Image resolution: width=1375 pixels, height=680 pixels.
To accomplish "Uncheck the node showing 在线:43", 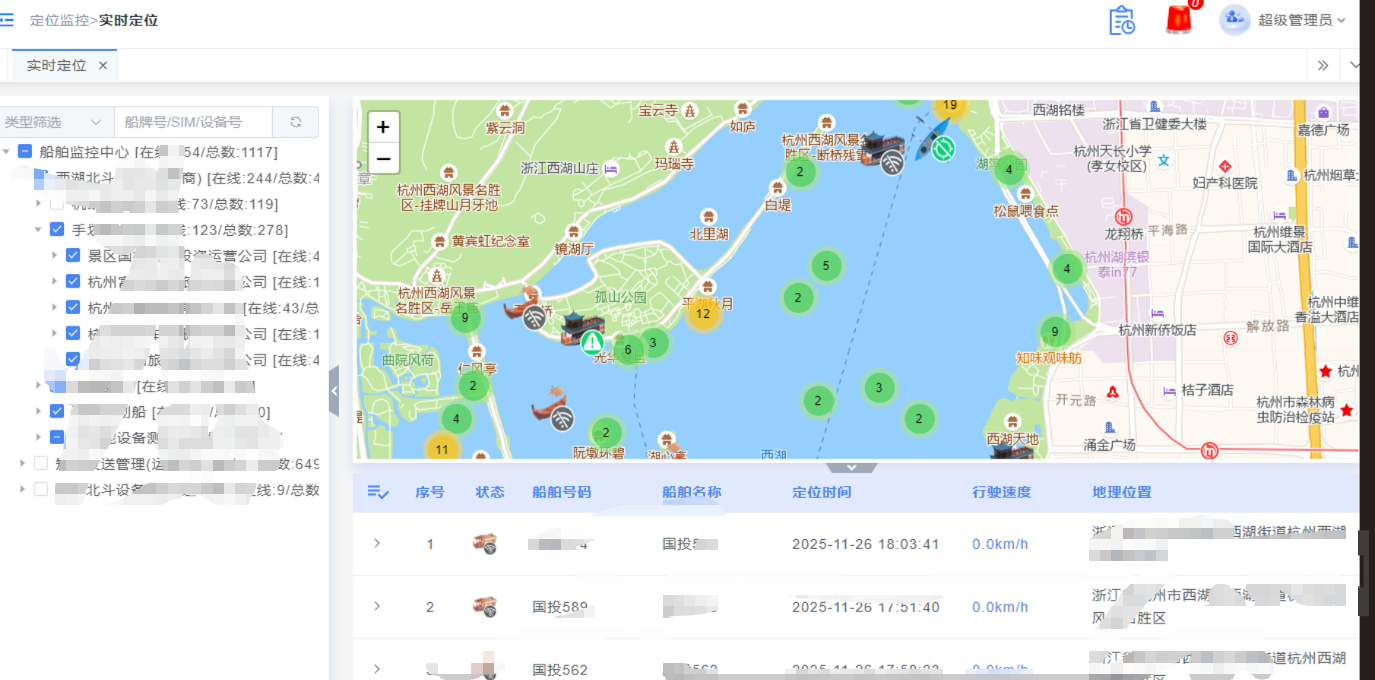I will coord(73,307).
